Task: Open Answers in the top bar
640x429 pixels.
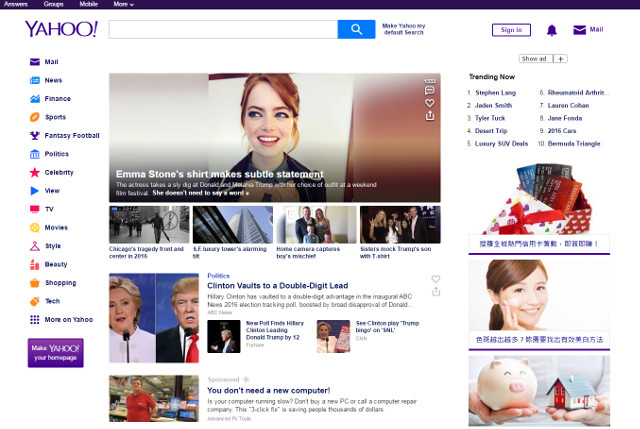Action: (x=16, y=4)
